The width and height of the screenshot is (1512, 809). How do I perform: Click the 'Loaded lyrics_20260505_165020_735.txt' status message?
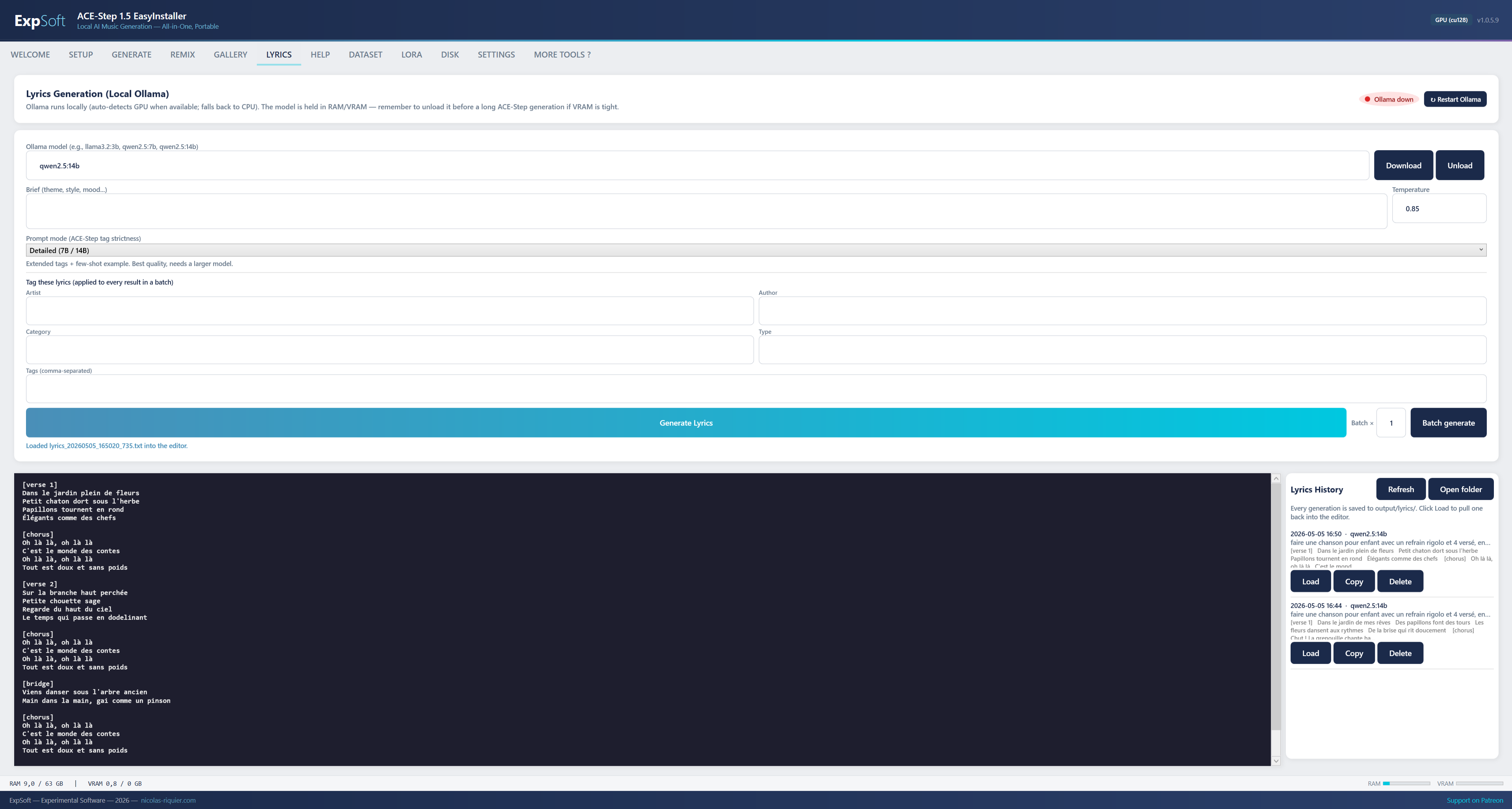107,446
